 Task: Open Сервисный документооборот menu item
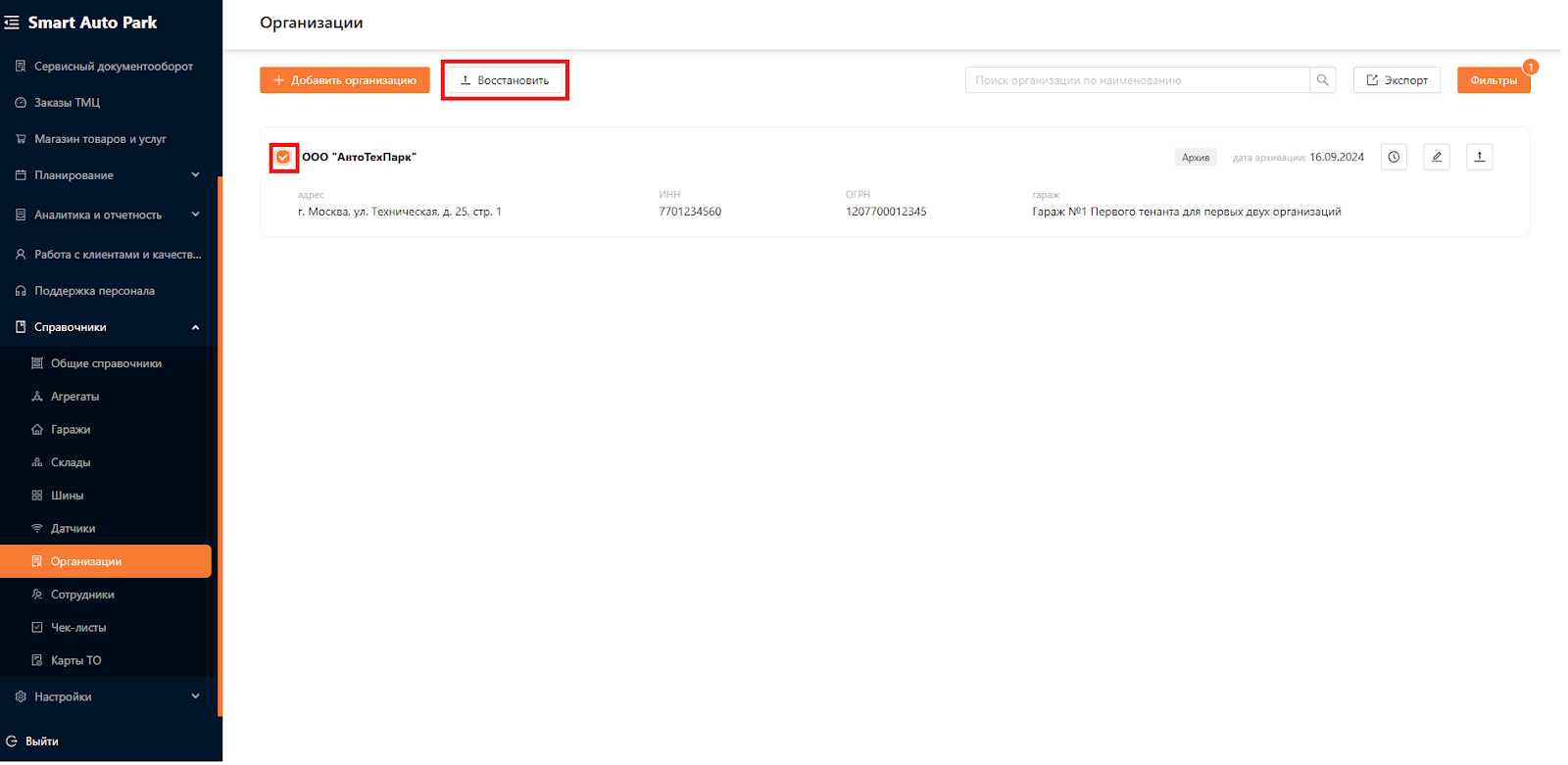pos(113,67)
